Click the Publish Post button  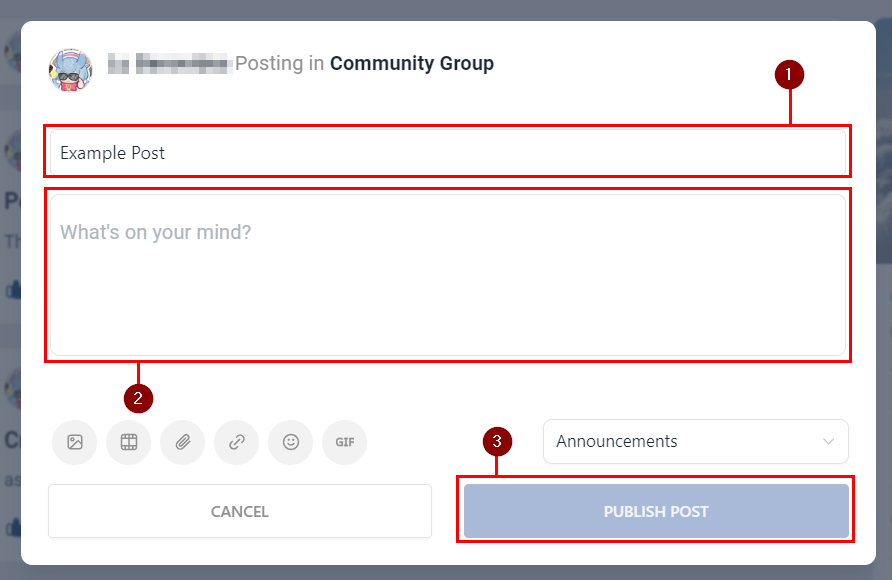click(655, 511)
